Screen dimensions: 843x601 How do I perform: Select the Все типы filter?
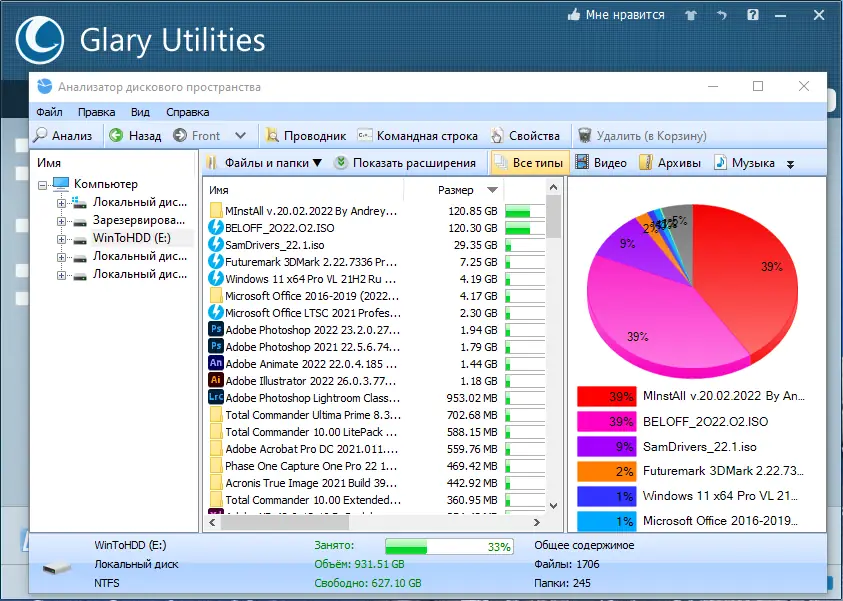pyautogui.click(x=528, y=163)
